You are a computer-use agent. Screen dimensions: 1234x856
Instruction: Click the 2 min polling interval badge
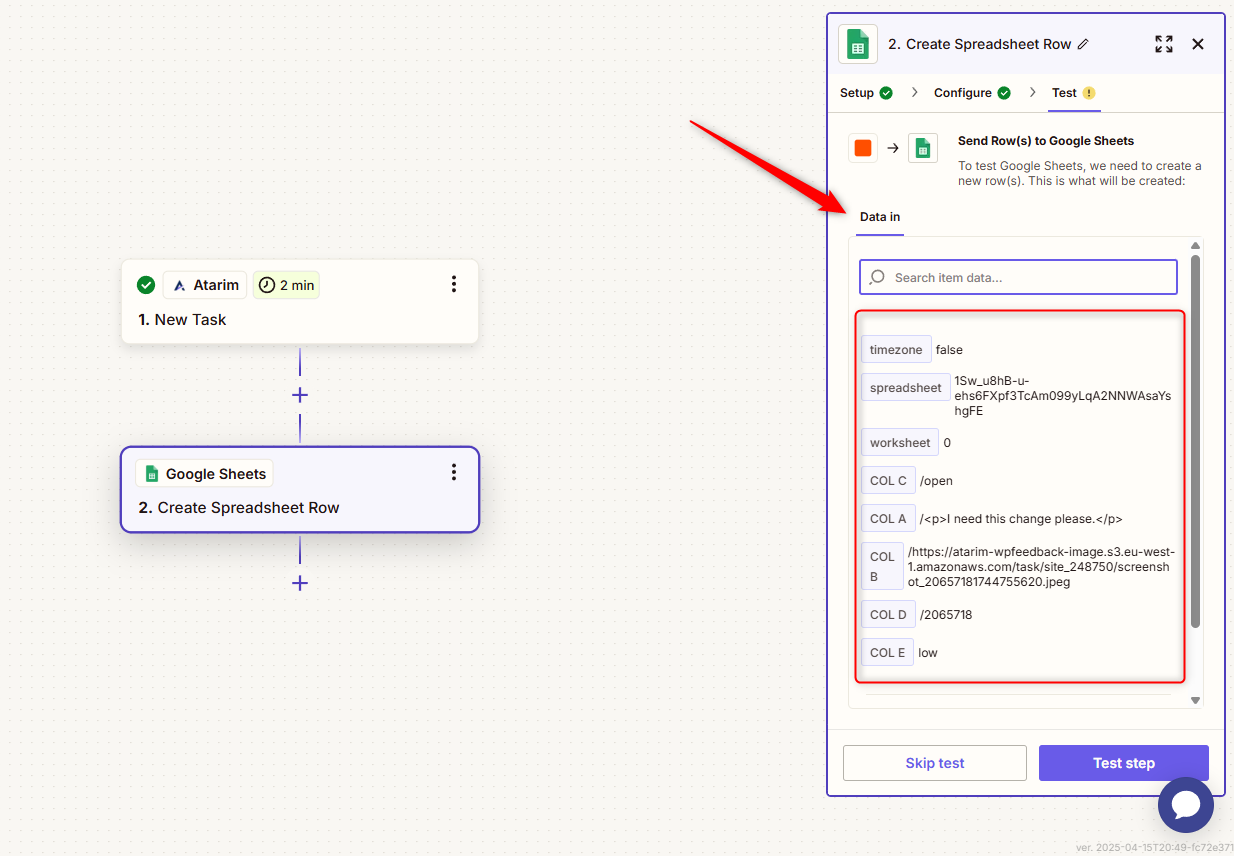(286, 285)
